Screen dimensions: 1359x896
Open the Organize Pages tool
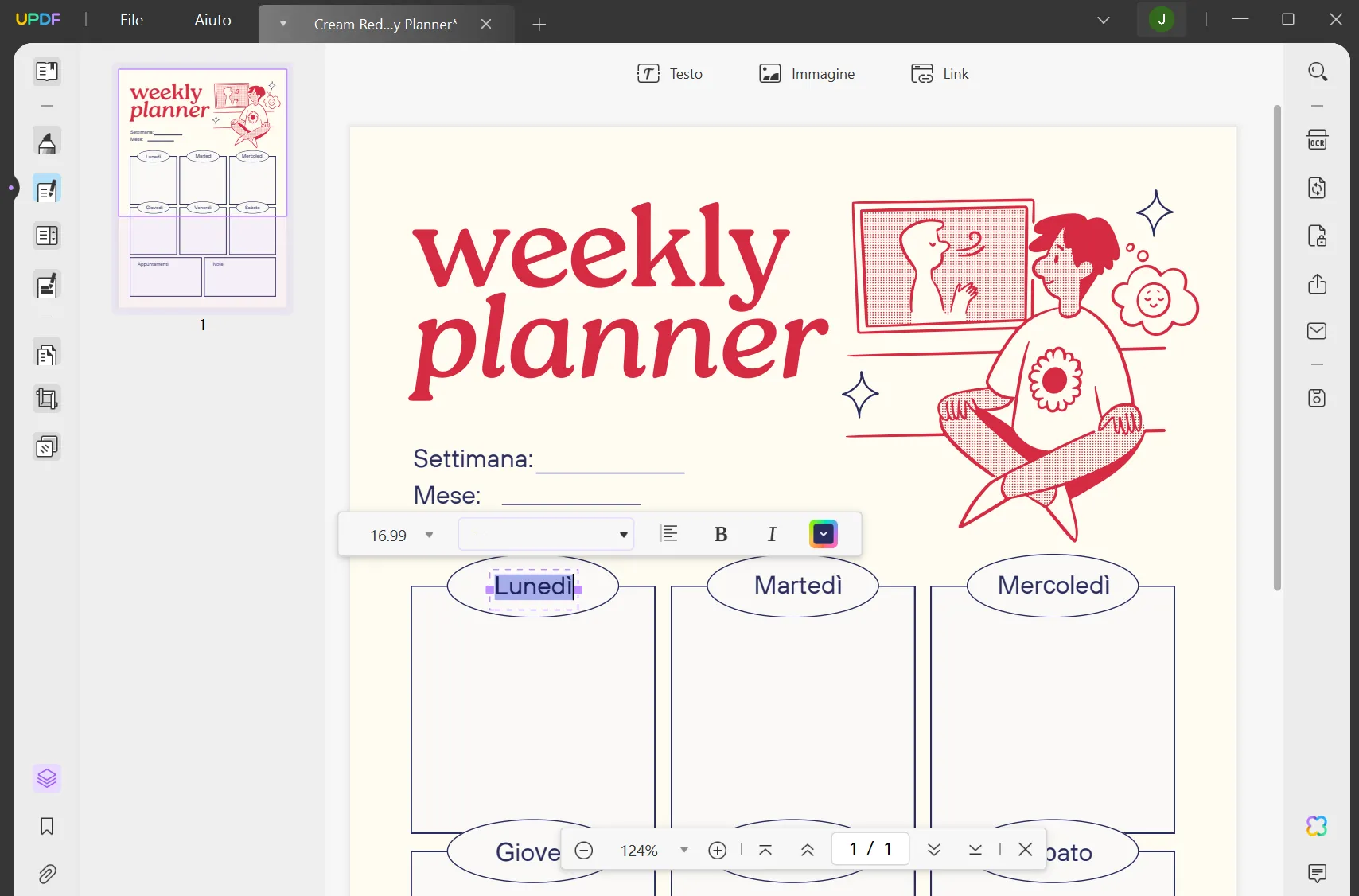(47, 354)
